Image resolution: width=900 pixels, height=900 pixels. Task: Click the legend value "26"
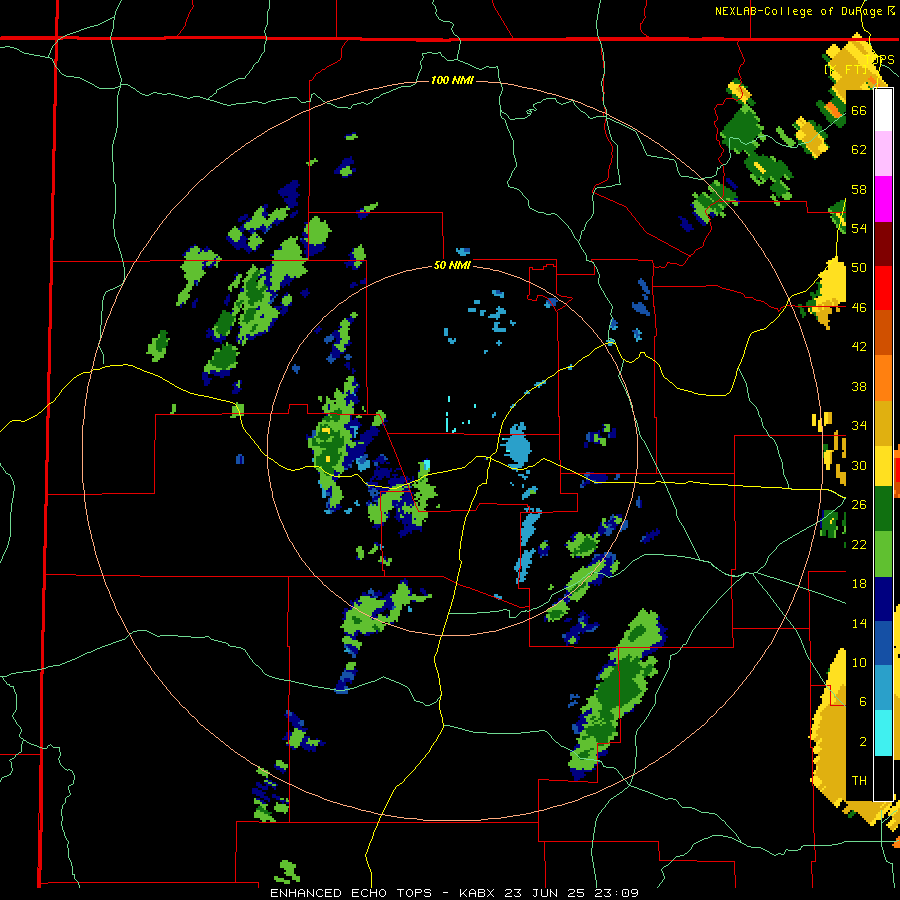pos(859,505)
